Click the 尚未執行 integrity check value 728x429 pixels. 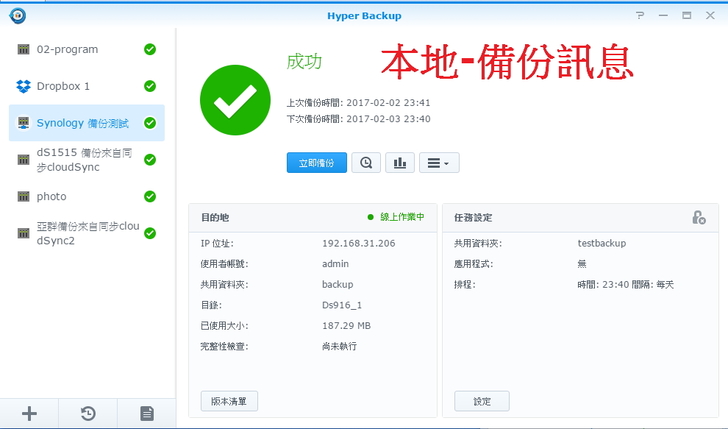coord(339,346)
